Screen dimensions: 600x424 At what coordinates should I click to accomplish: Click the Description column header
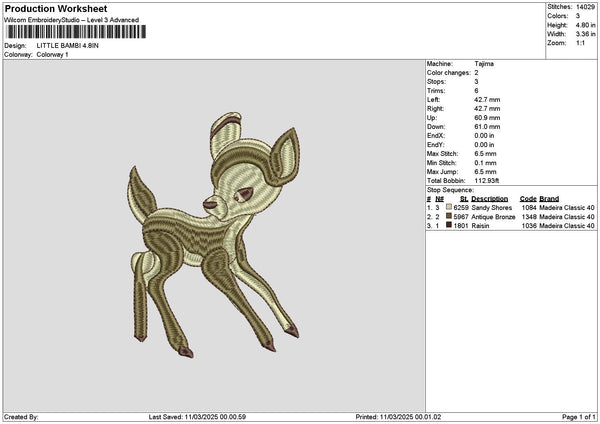pyautogui.click(x=492, y=198)
